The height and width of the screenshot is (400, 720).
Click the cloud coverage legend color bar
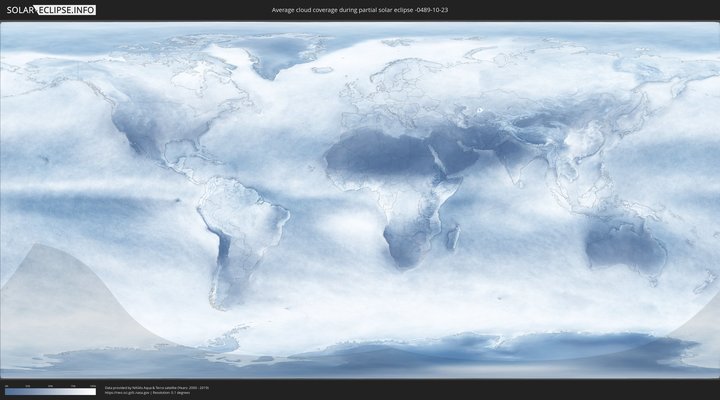click(x=50, y=391)
